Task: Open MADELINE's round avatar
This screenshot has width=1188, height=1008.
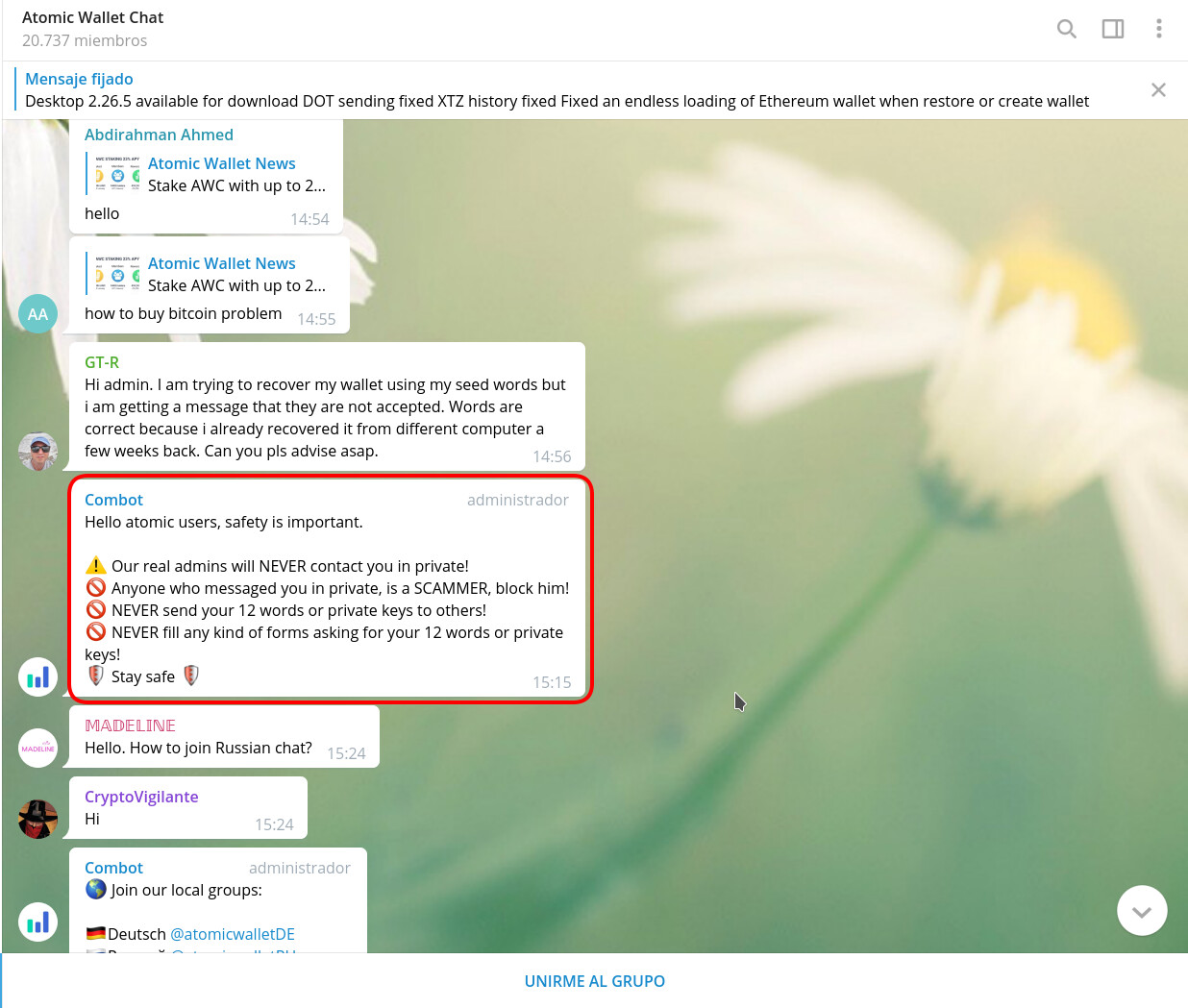Action: pos(38,749)
